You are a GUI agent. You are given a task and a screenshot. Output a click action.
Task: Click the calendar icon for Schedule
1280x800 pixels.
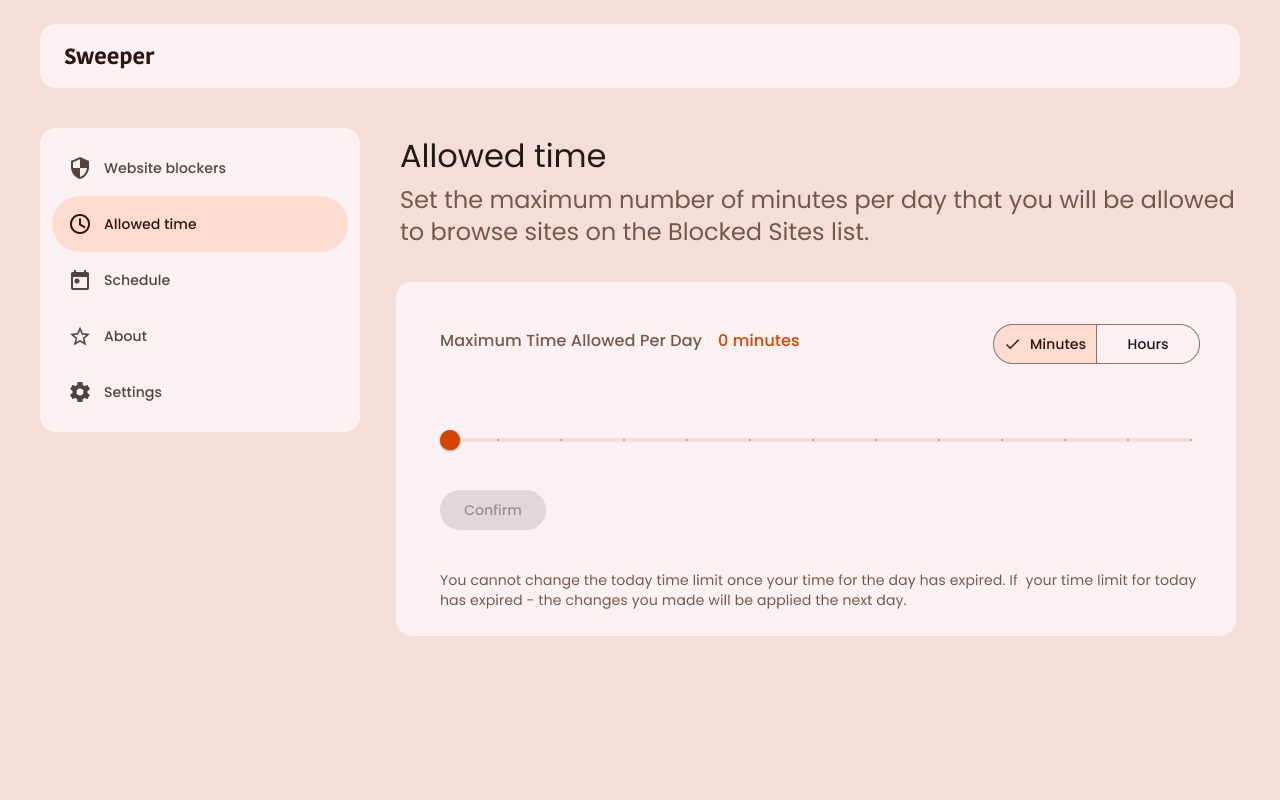[x=80, y=280]
